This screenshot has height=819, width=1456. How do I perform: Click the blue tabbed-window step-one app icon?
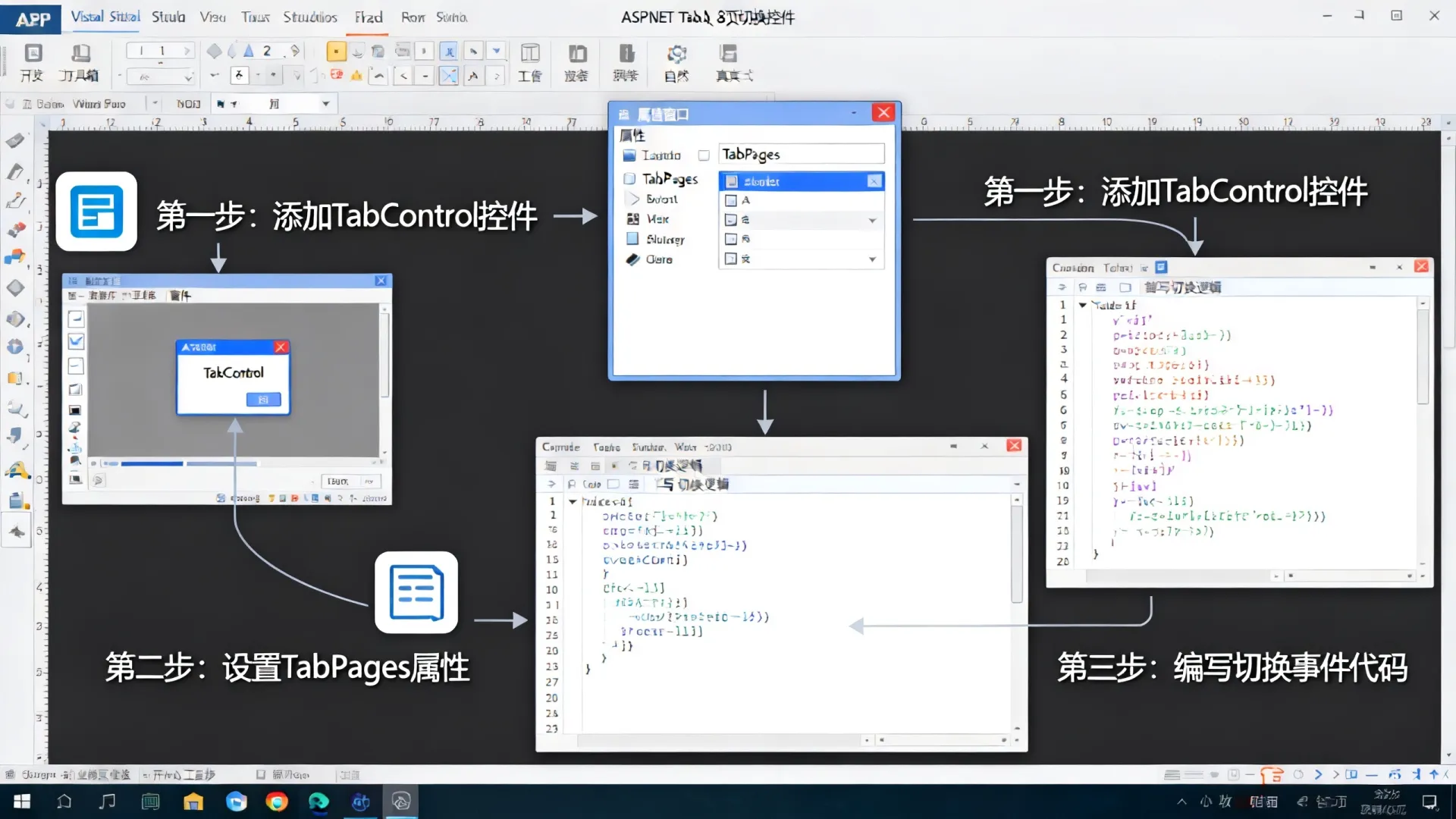click(96, 212)
